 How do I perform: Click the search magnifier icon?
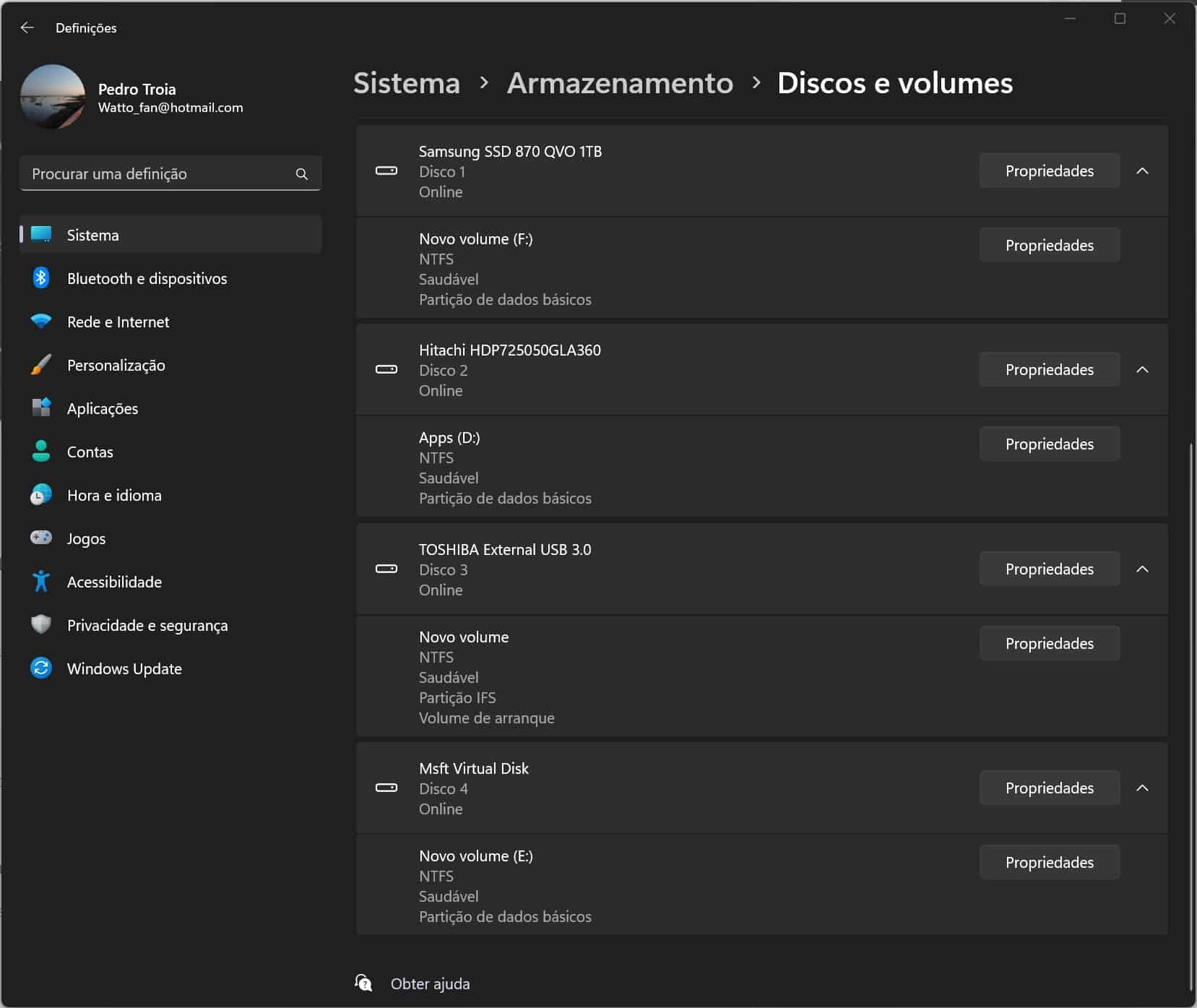tap(302, 174)
